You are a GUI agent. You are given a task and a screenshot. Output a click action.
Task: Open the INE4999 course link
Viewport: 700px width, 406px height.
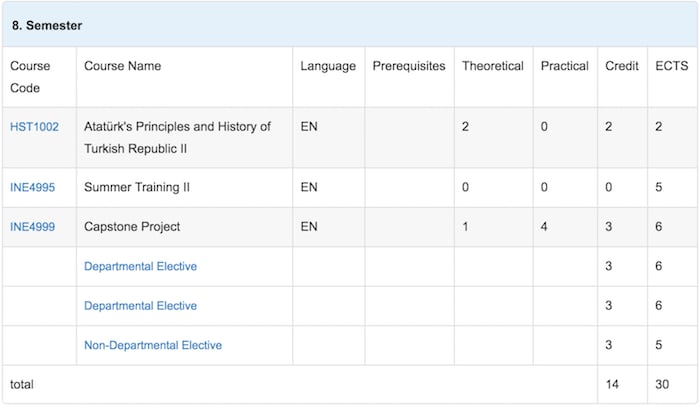(x=33, y=226)
